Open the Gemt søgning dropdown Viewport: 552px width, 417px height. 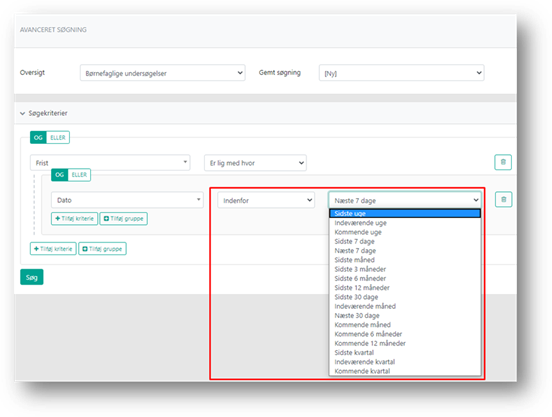click(x=401, y=73)
